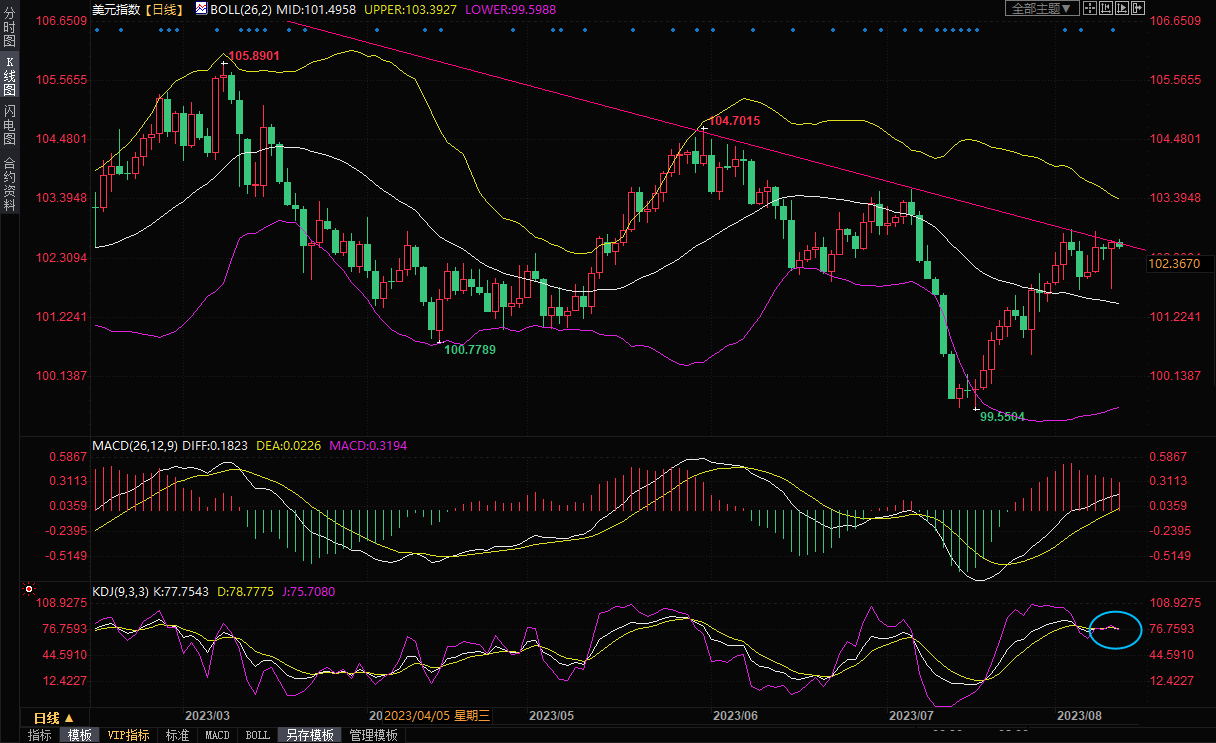1216x743 pixels.
Task: Select the 指标 bottom tab
Action: point(40,735)
